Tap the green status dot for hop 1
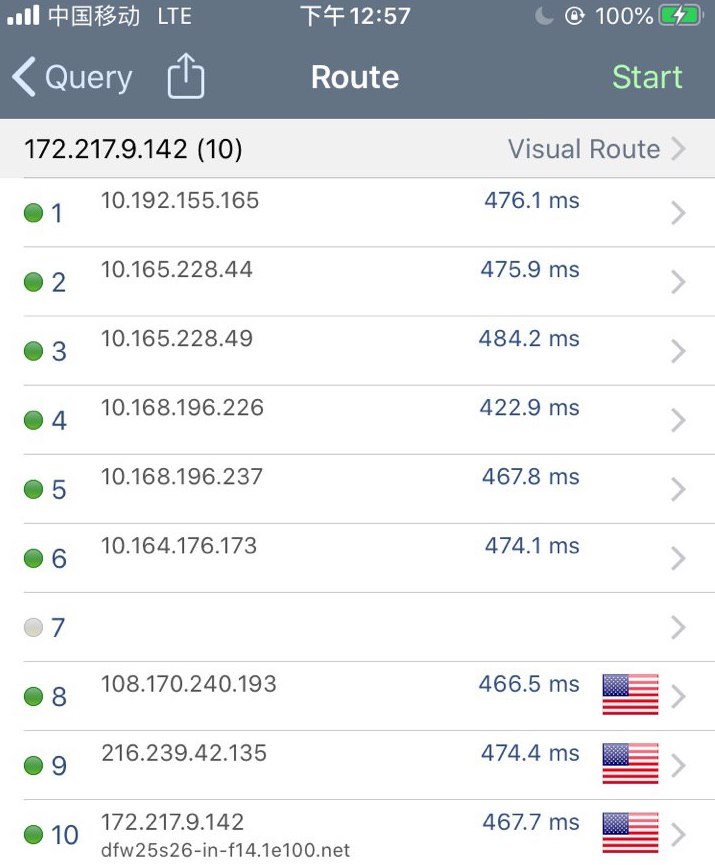Screen dimensions: 715x865 (33, 213)
